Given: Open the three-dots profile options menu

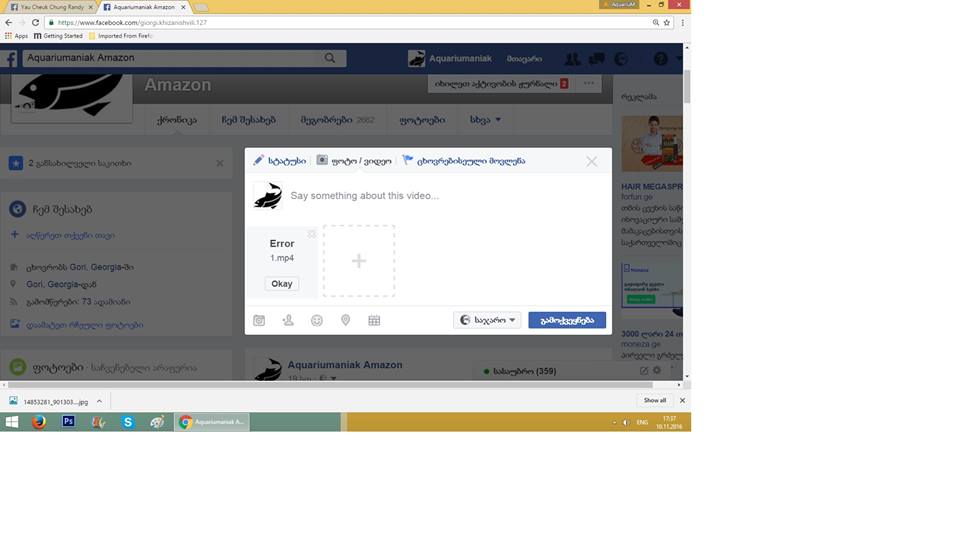Looking at the screenshot, I should 589,84.
